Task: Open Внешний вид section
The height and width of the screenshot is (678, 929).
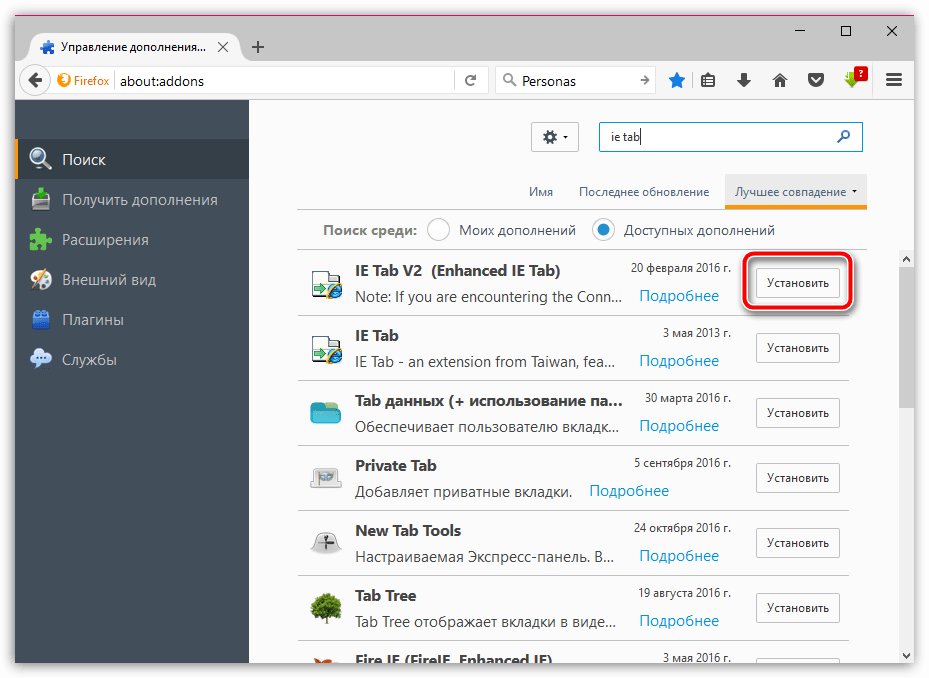Action: click(x=132, y=280)
